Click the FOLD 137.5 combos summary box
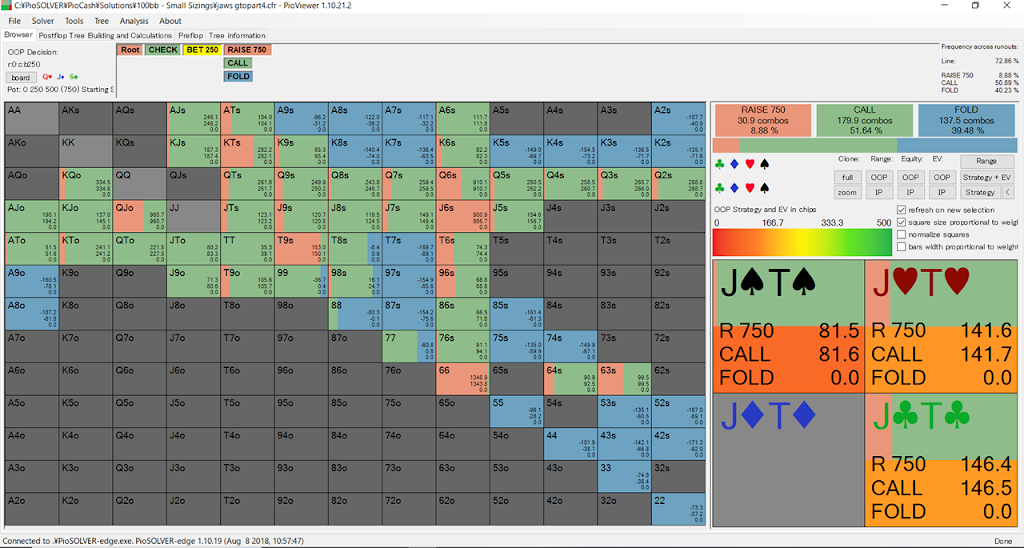 click(x=965, y=120)
